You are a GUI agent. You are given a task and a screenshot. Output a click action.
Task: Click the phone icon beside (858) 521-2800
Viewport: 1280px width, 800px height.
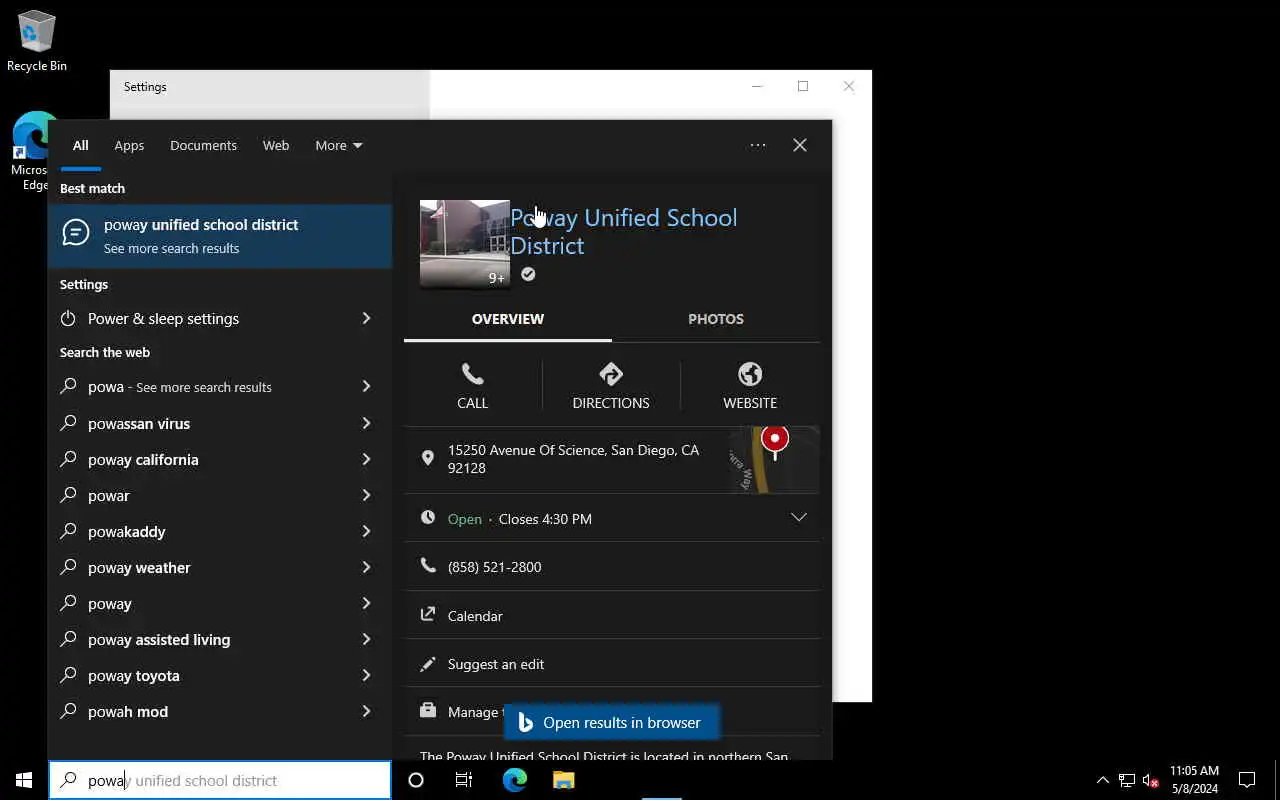428,566
